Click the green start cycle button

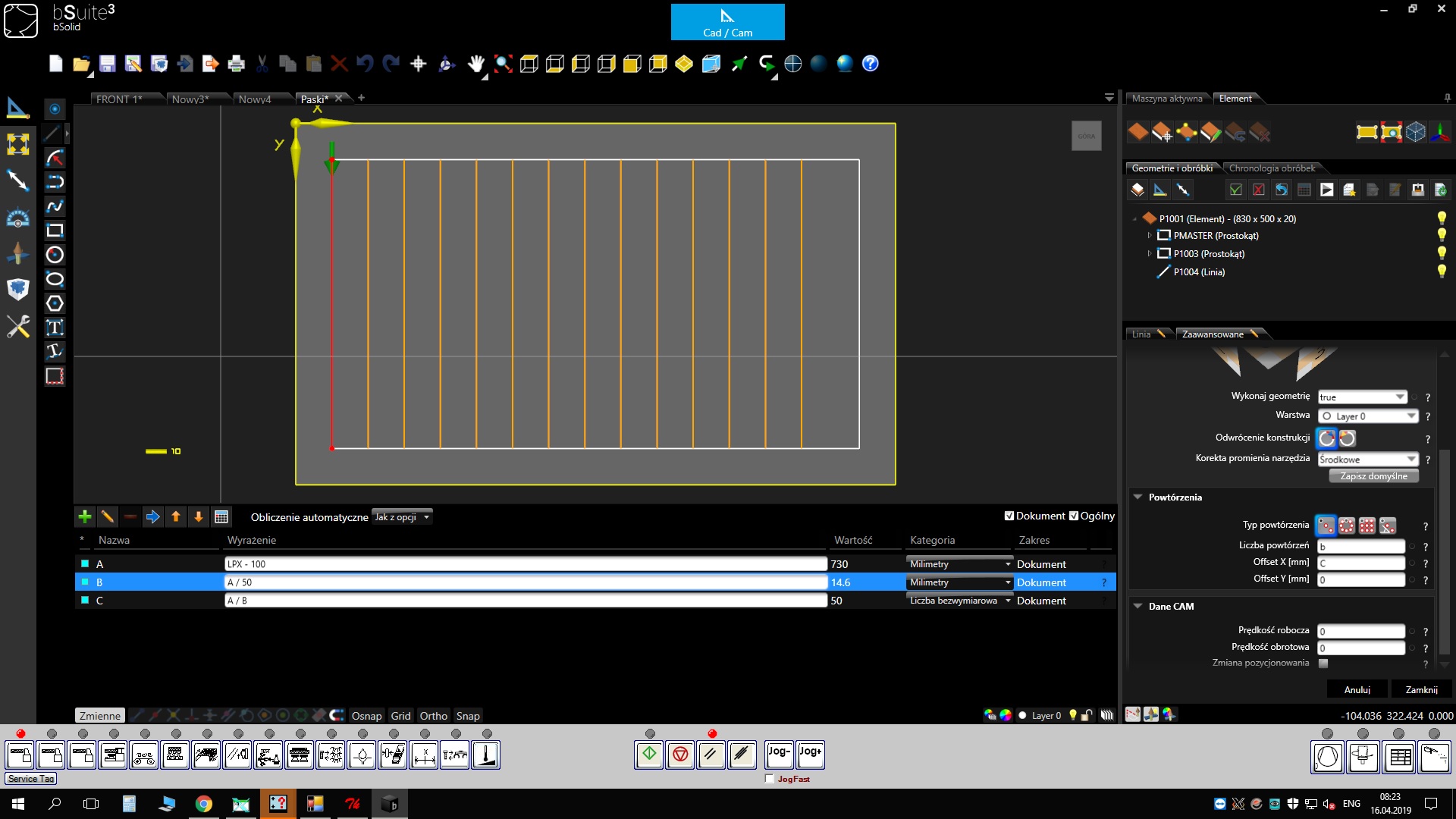649,755
